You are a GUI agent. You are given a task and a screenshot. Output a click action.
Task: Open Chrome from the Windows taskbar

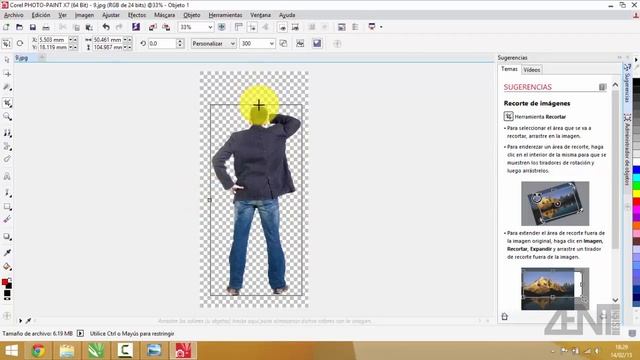click(x=39, y=351)
